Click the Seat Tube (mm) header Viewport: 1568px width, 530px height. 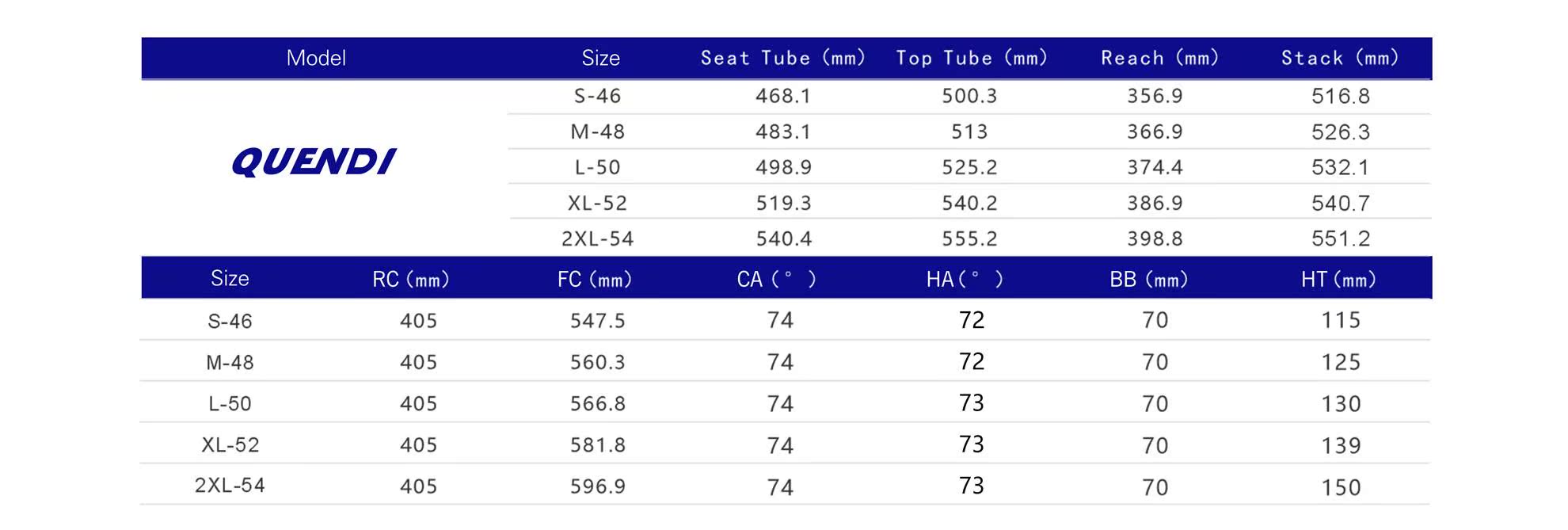[x=783, y=58]
